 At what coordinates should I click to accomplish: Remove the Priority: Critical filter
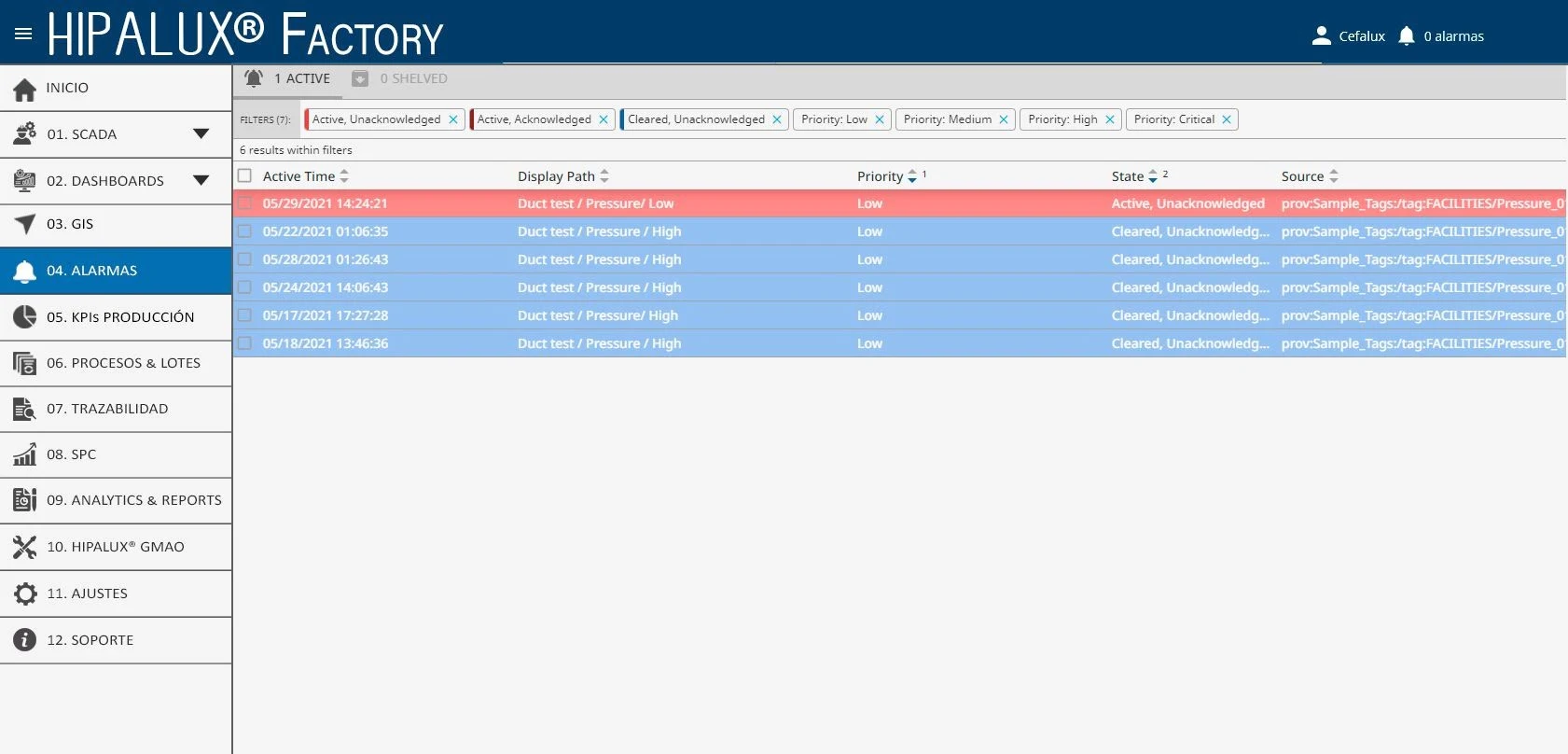tap(1227, 119)
